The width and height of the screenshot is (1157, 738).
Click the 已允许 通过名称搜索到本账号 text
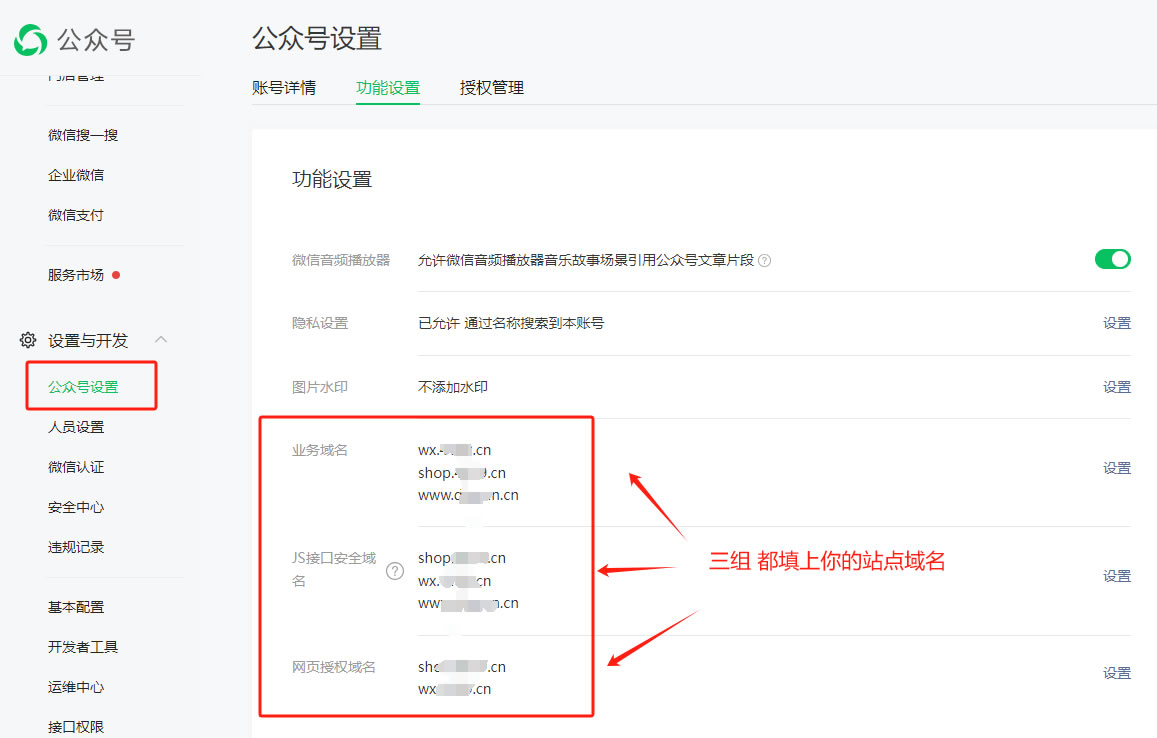click(511, 323)
